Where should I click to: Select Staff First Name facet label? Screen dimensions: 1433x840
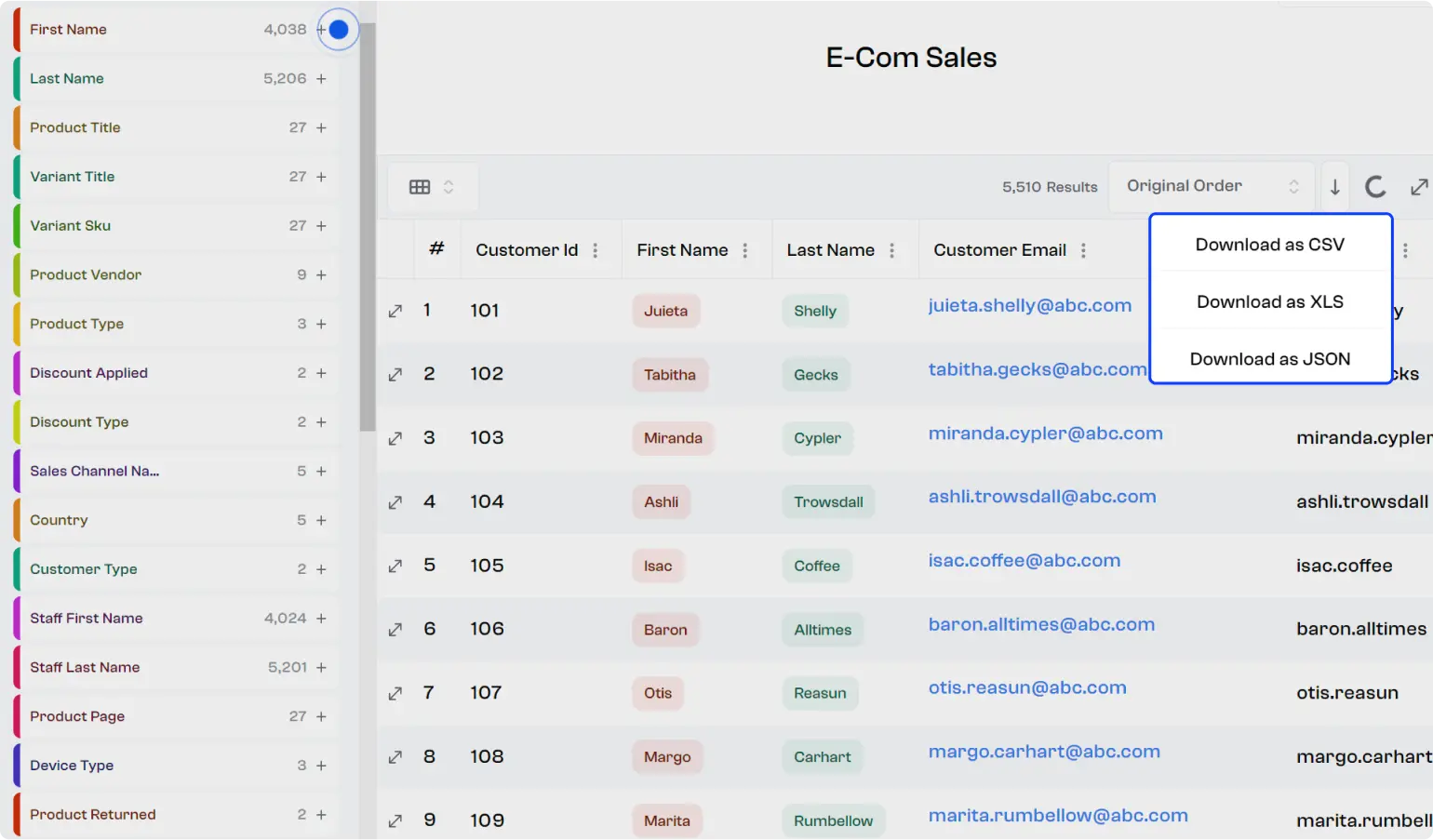(87, 619)
